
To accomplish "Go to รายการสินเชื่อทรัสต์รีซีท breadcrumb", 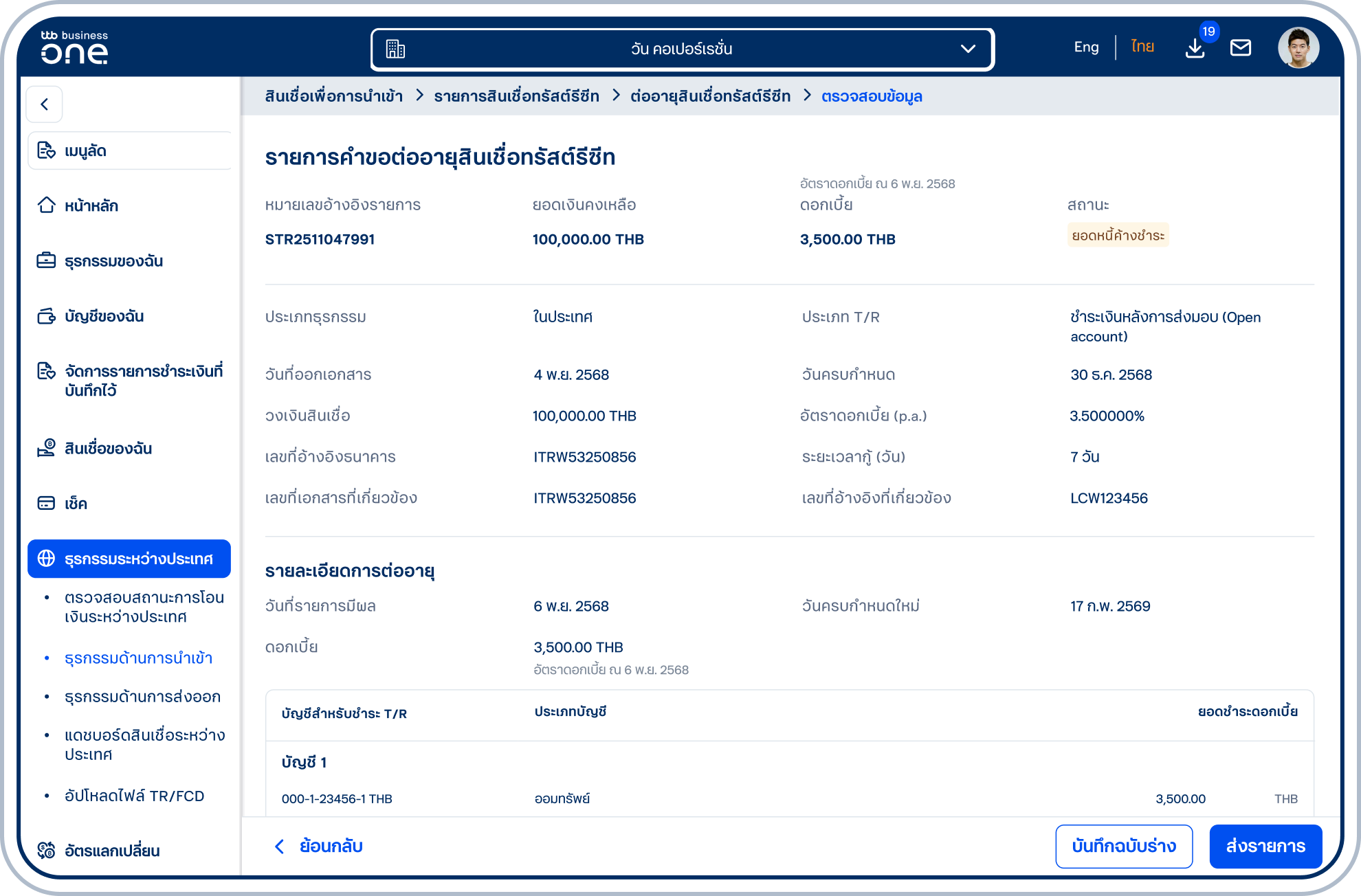I will pos(516,96).
